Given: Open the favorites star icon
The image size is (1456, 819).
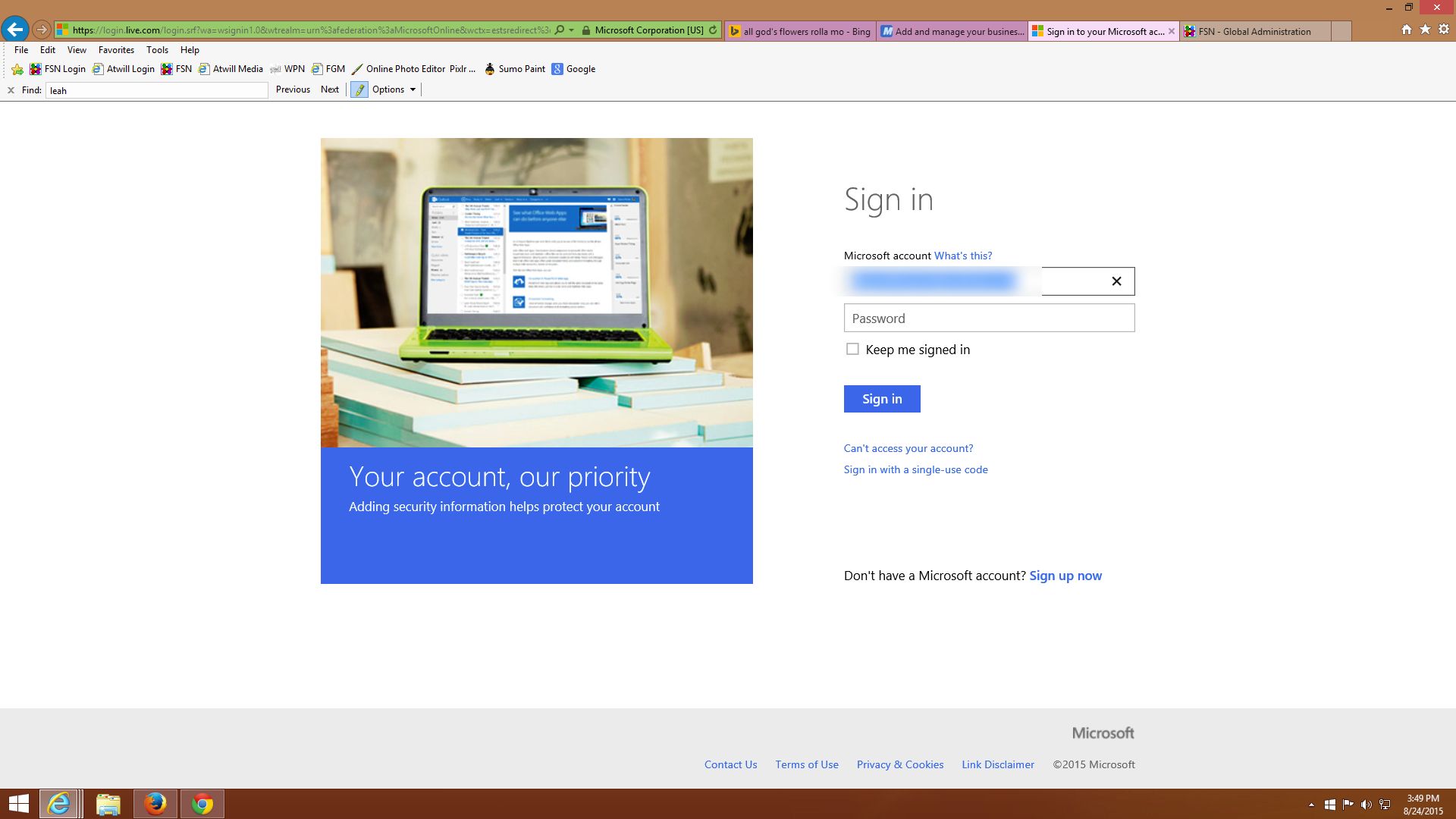Looking at the screenshot, I should (1425, 30).
